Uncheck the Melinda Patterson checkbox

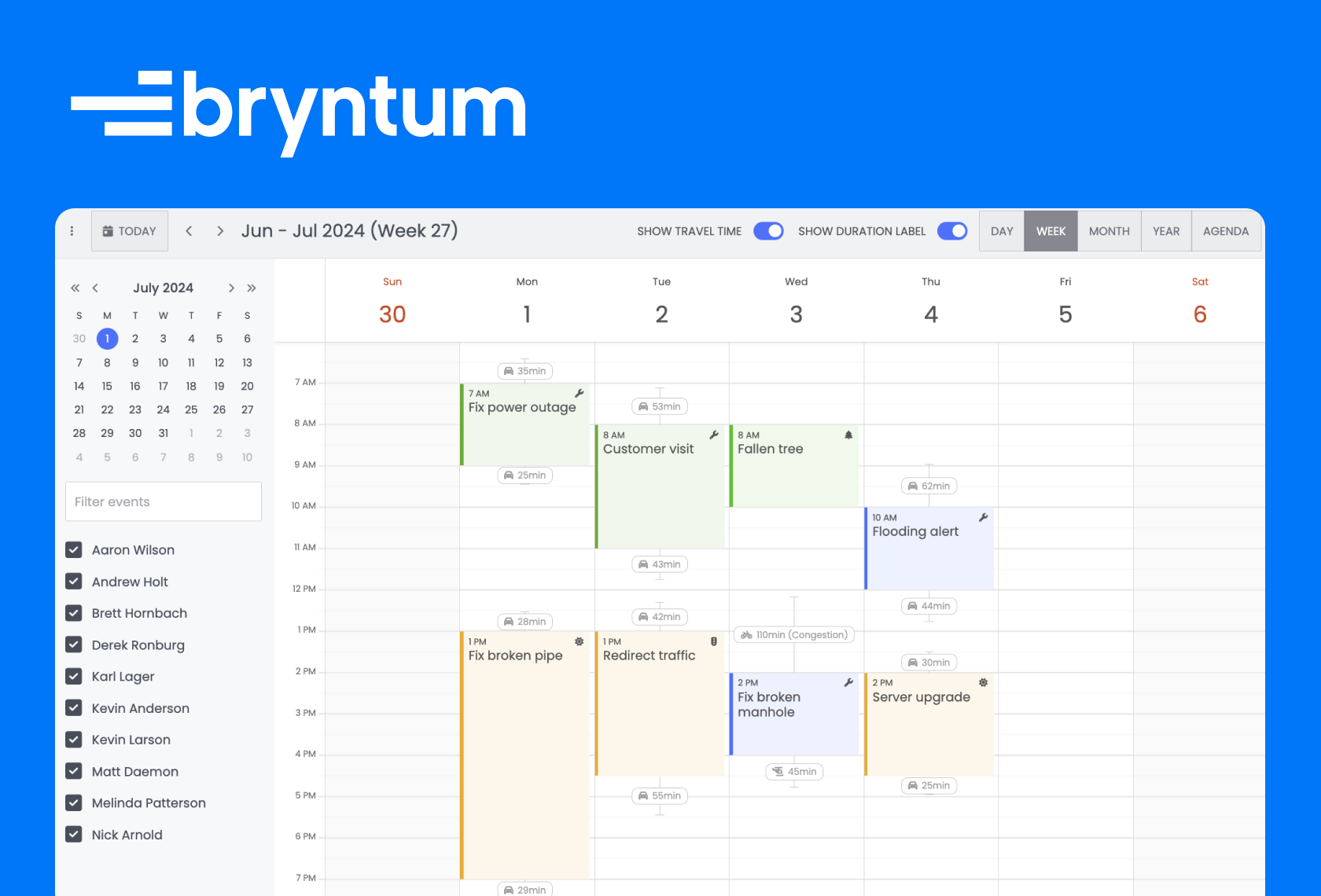pos(74,802)
